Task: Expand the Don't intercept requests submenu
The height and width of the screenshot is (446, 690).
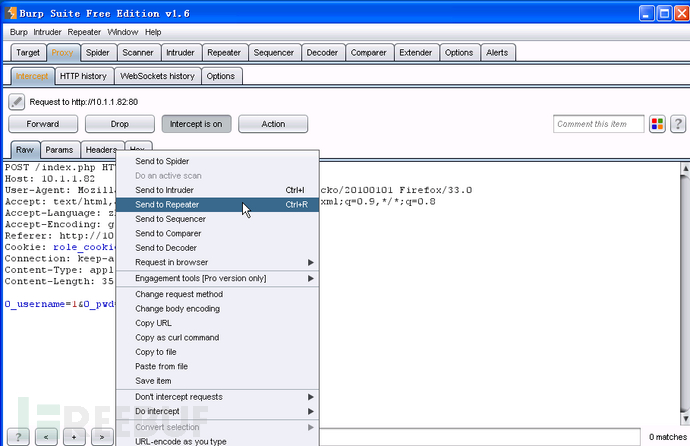Action: [217, 397]
